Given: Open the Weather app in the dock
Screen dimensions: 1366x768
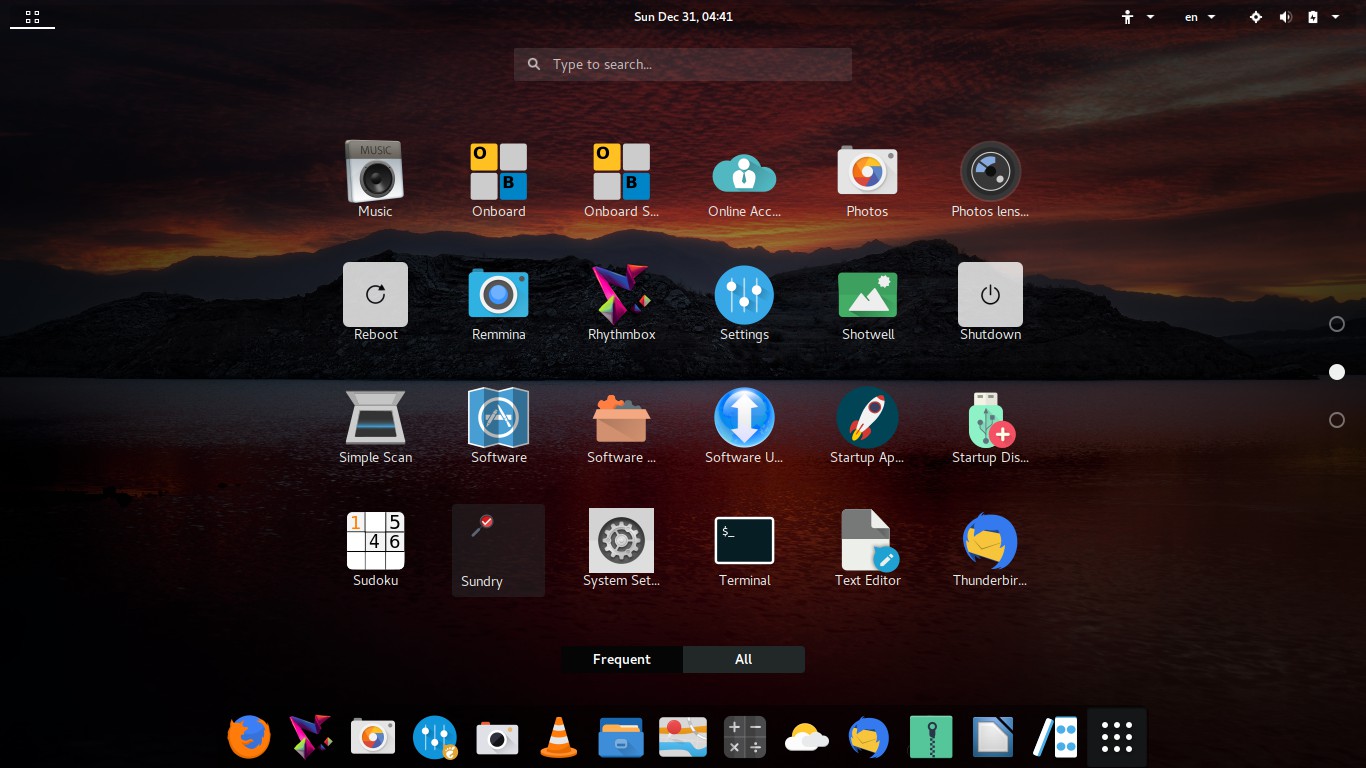Looking at the screenshot, I should (x=807, y=738).
